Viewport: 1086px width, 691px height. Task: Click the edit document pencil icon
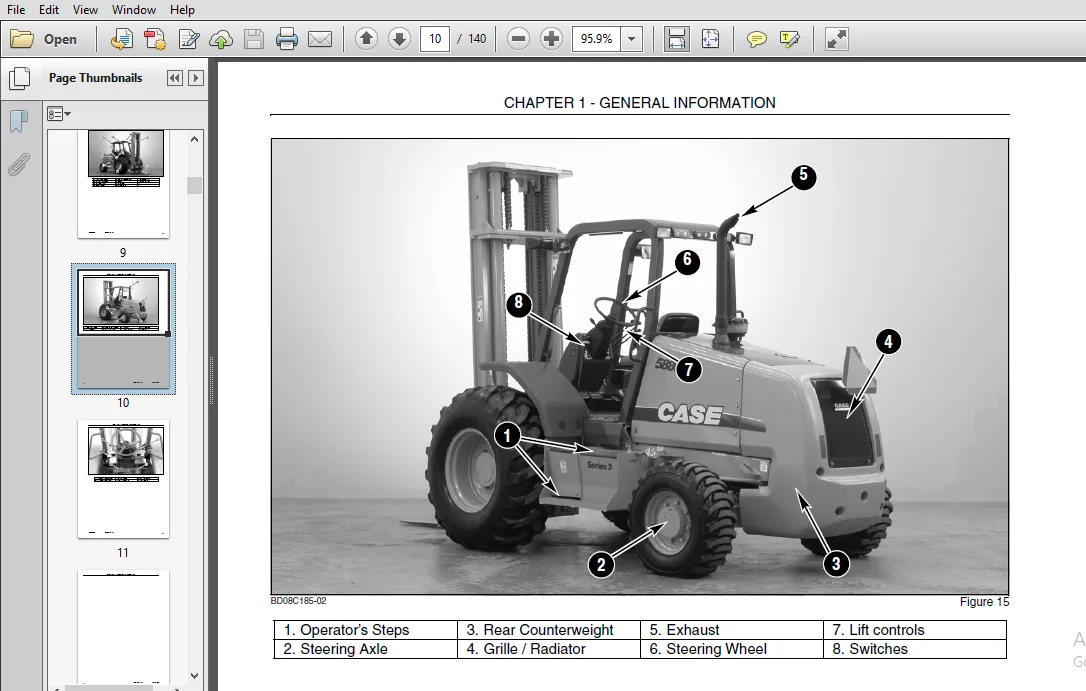pyautogui.click(x=188, y=39)
